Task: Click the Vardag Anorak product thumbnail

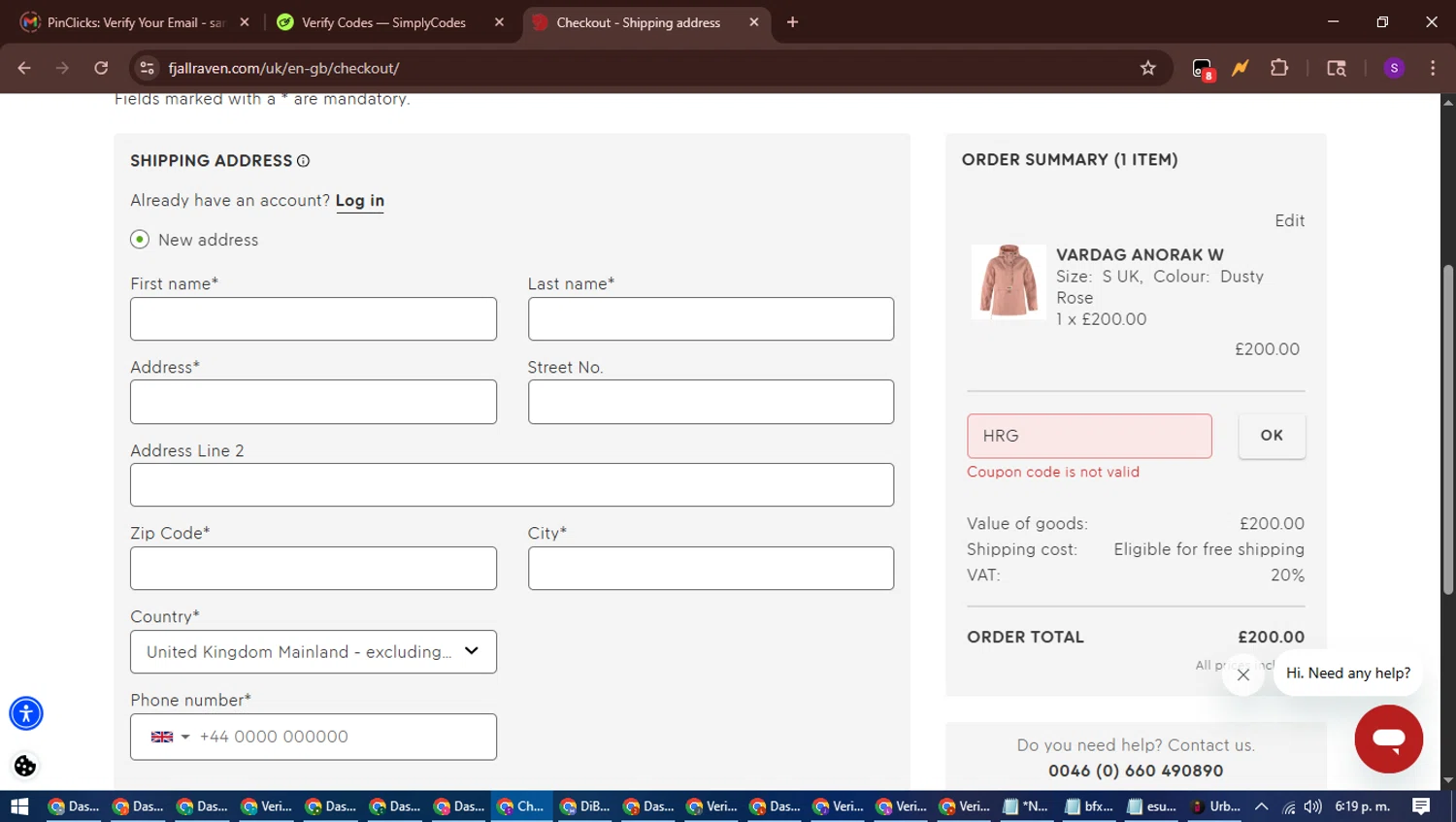Action: pyautogui.click(x=1009, y=281)
